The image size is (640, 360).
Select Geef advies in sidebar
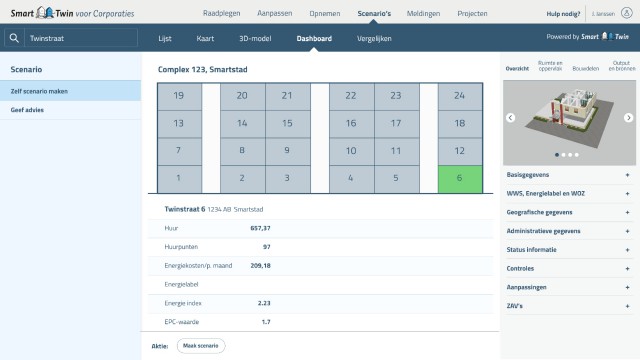point(71,110)
